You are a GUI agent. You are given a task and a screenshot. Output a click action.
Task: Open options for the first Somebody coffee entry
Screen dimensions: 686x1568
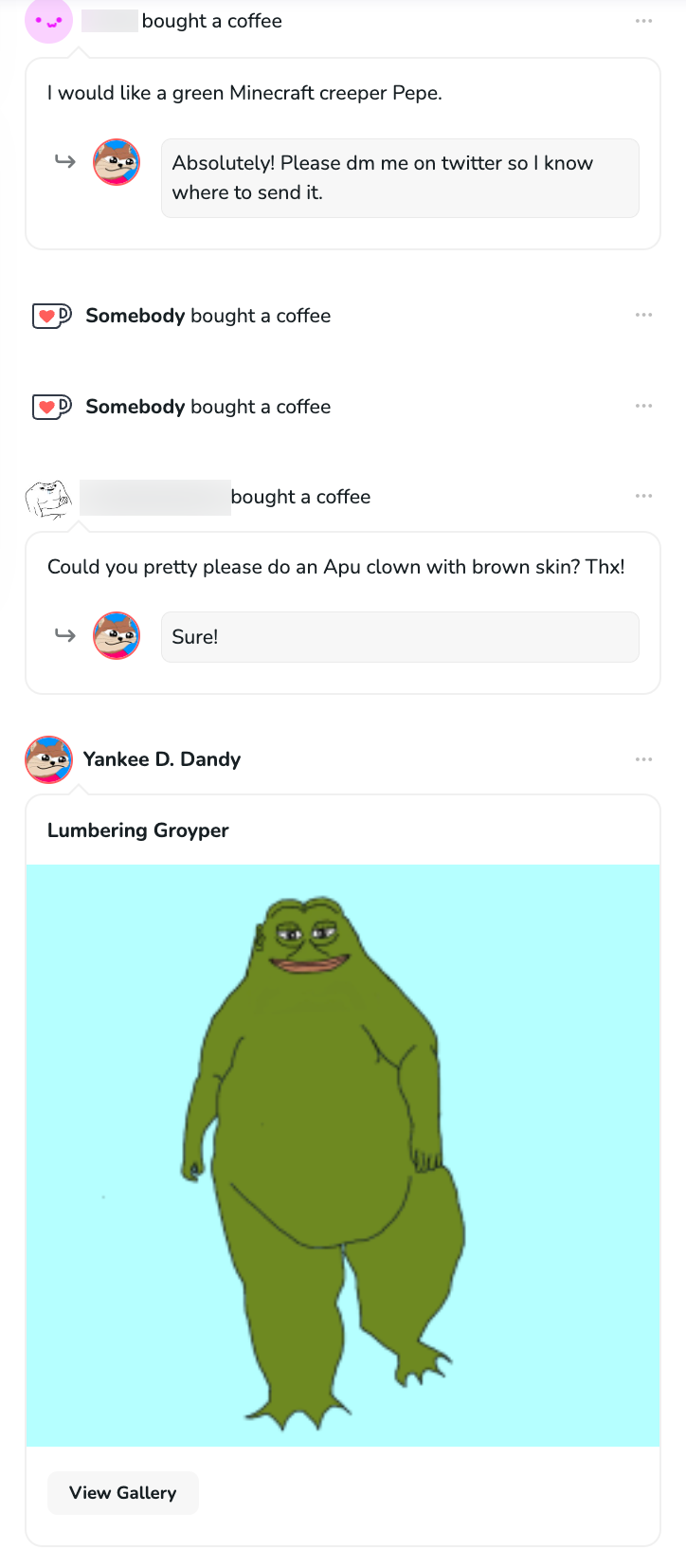tap(643, 314)
